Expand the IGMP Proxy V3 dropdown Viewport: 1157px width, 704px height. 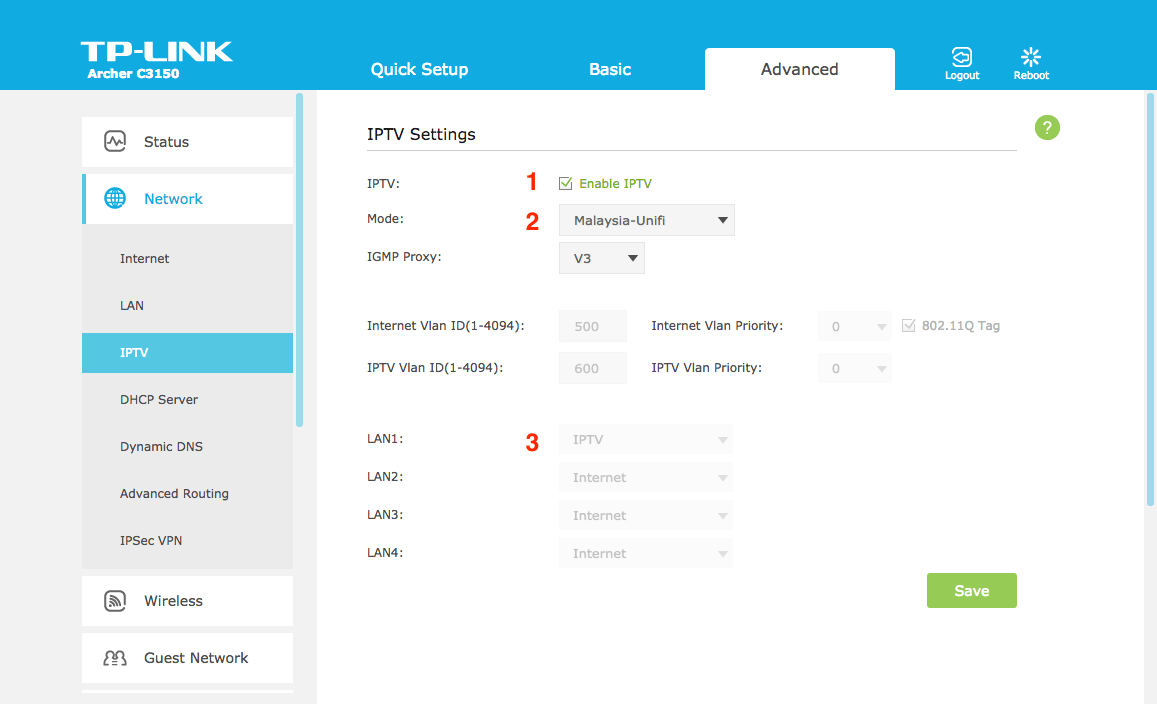[601, 258]
